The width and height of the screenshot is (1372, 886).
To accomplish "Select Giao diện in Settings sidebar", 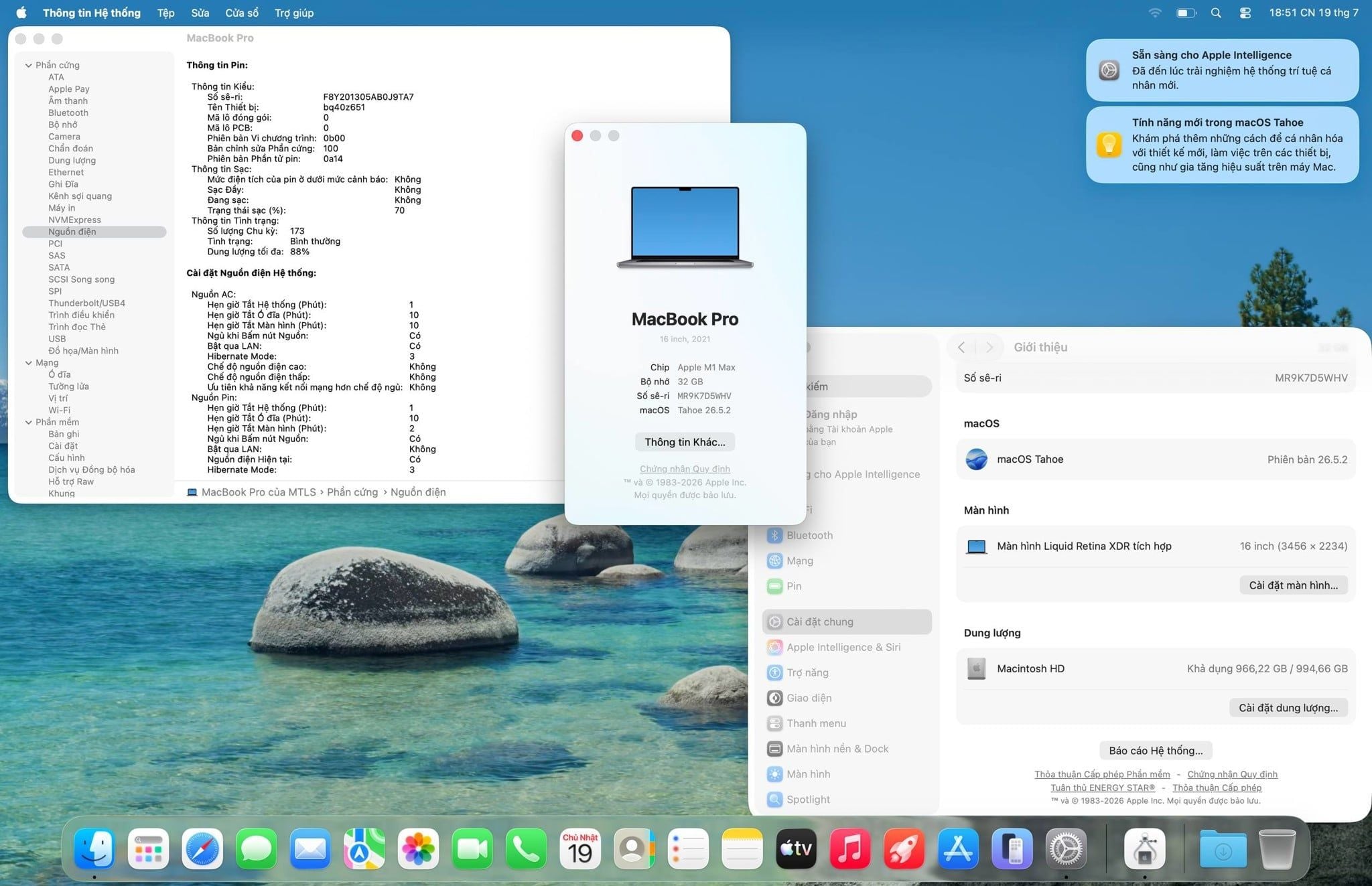I will tap(847, 698).
